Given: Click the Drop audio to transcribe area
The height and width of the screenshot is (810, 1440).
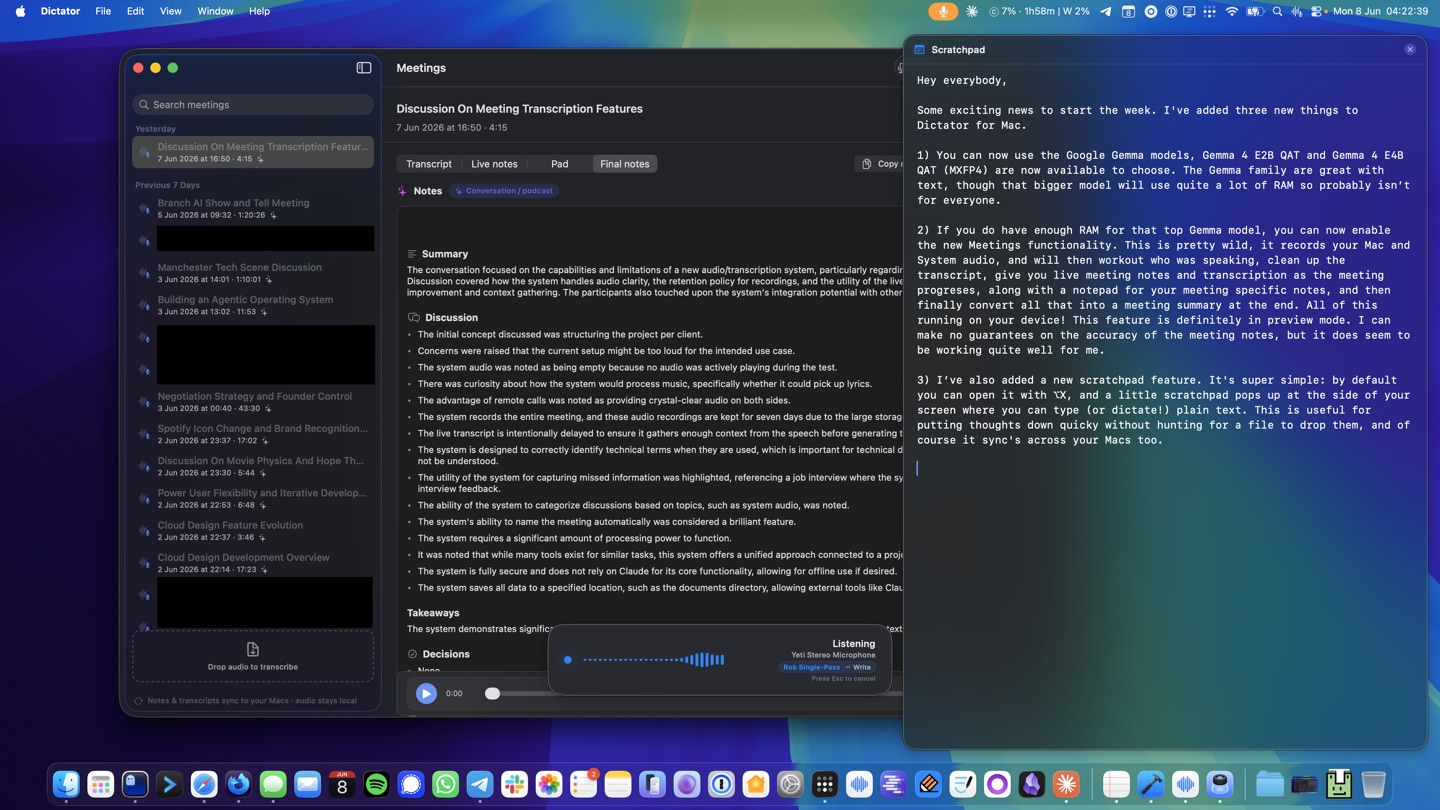Looking at the screenshot, I should point(253,657).
